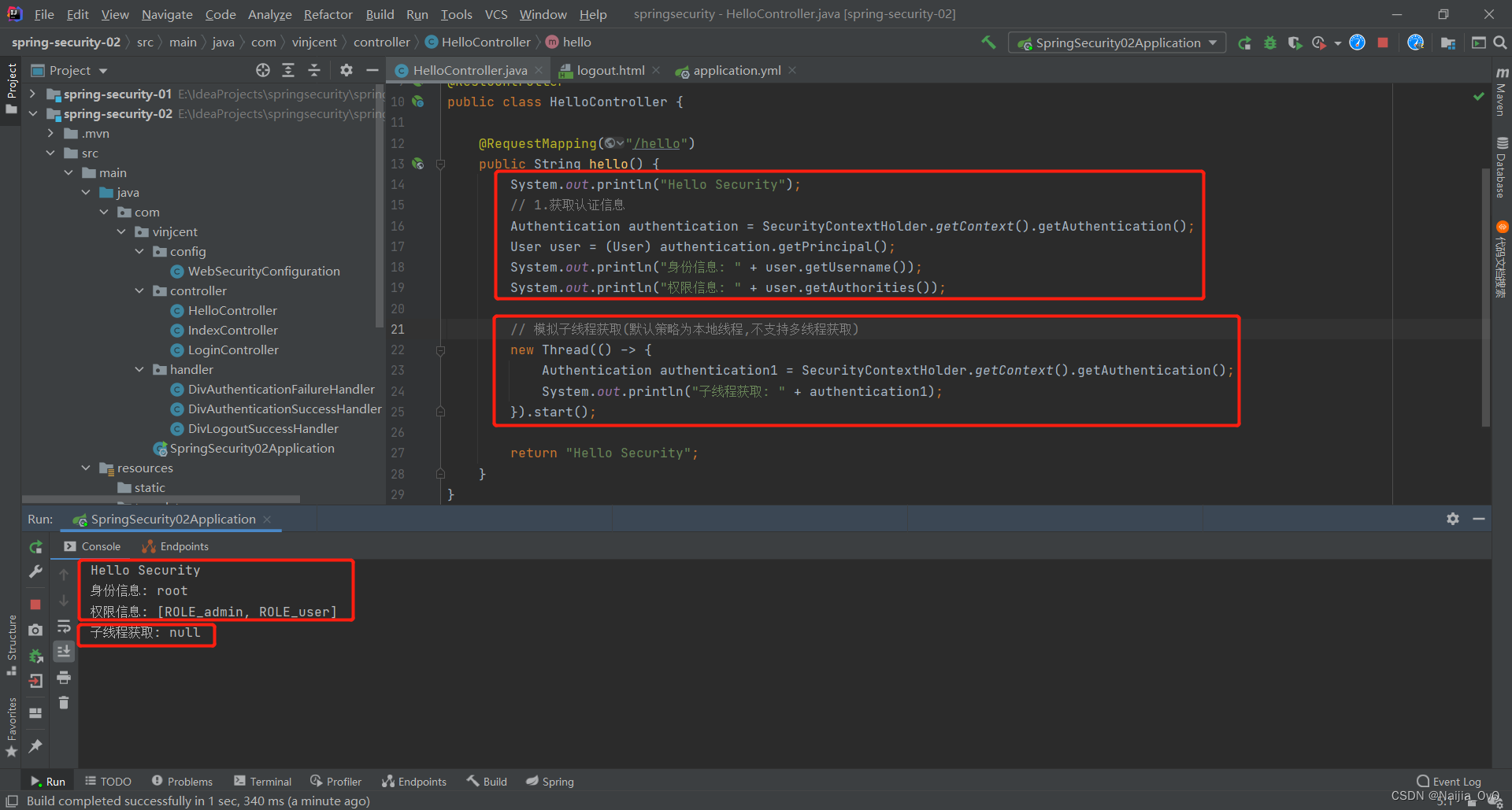Hide the Project panel with minus icon

pyautogui.click(x=372, y=71)
